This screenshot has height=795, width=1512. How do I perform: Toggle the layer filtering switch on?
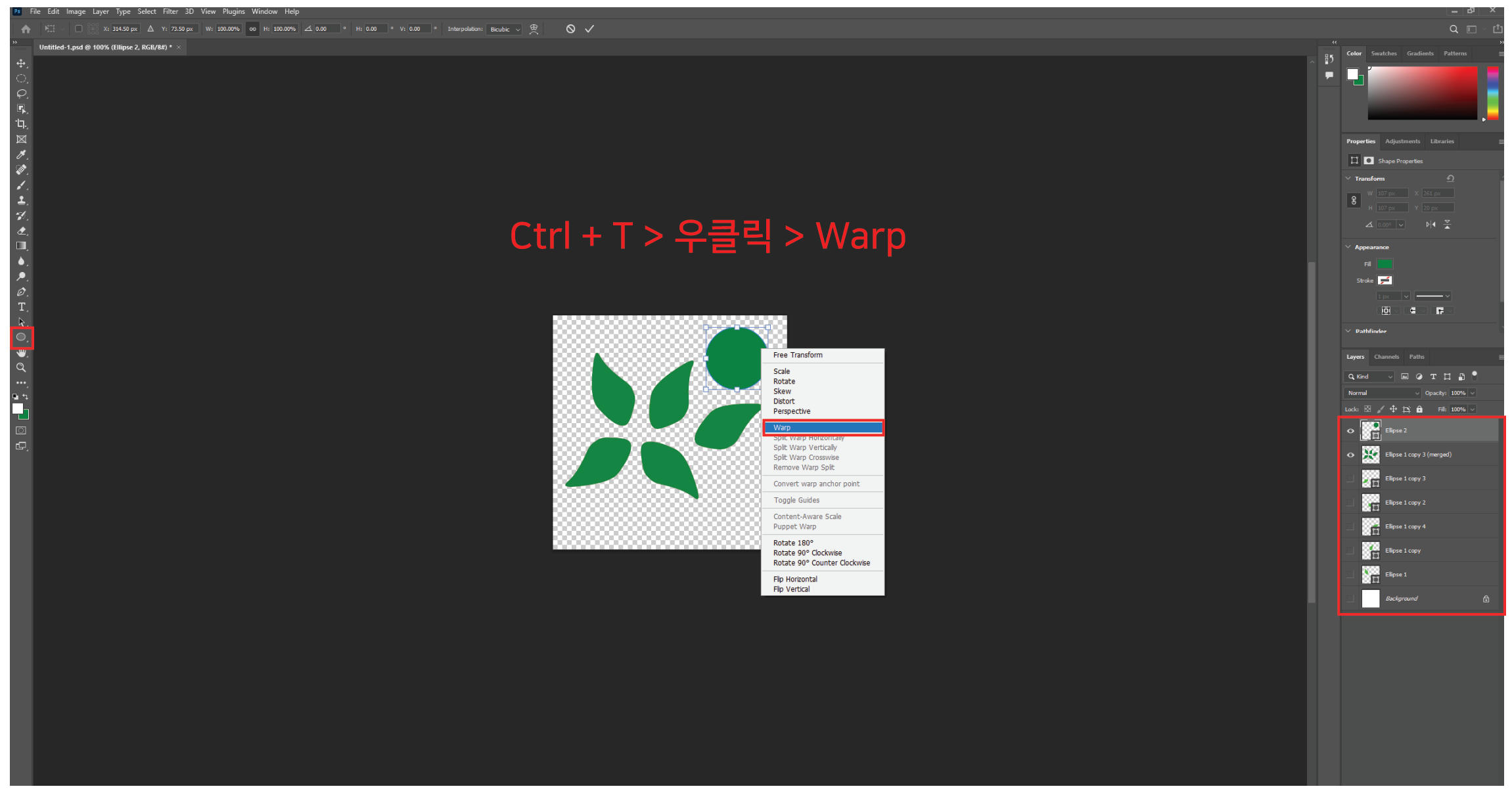(1475, 375)
